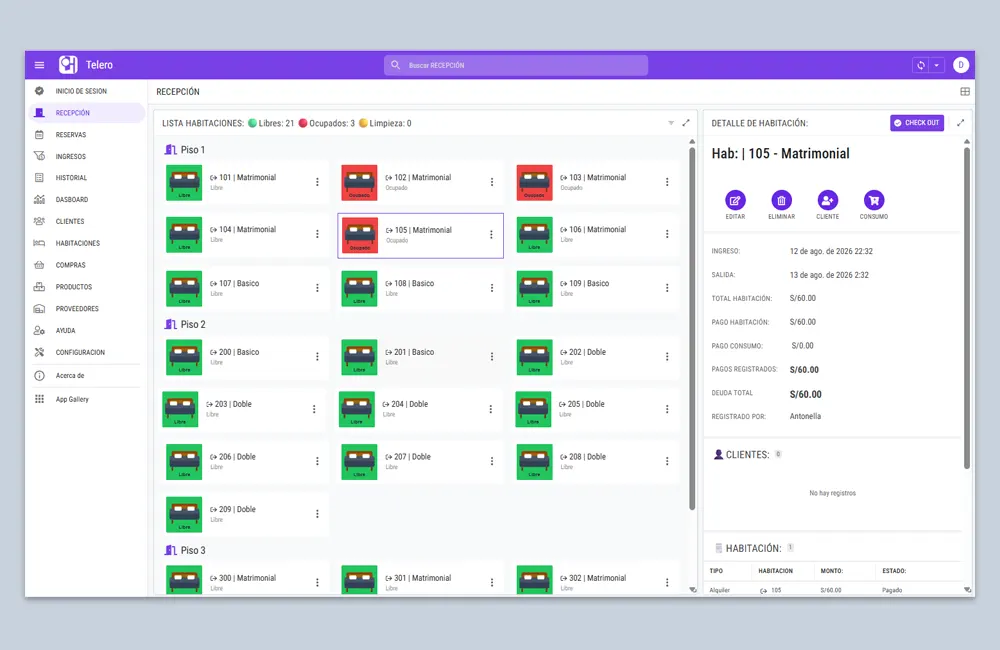Select room 101 bed thumbnail
The height and width of the screenshot is (650, 1000).
(184, 182)
